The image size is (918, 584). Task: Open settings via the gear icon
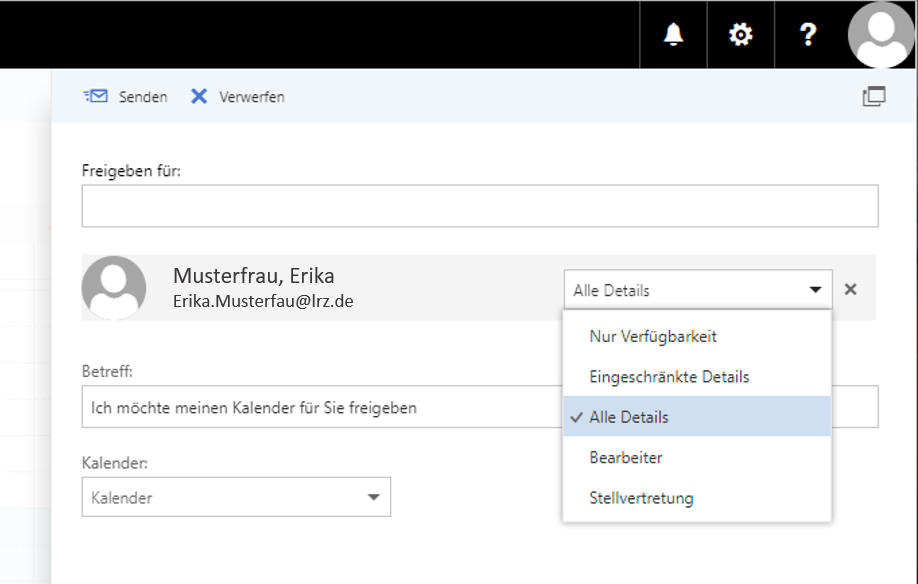coord(740,35)
